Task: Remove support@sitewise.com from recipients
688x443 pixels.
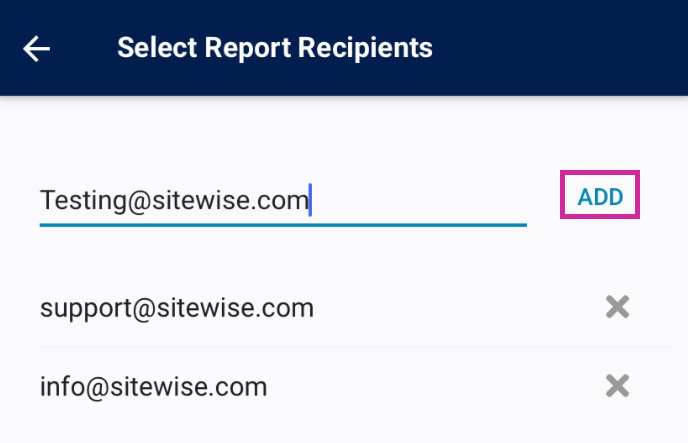Action: pos(618,307)
